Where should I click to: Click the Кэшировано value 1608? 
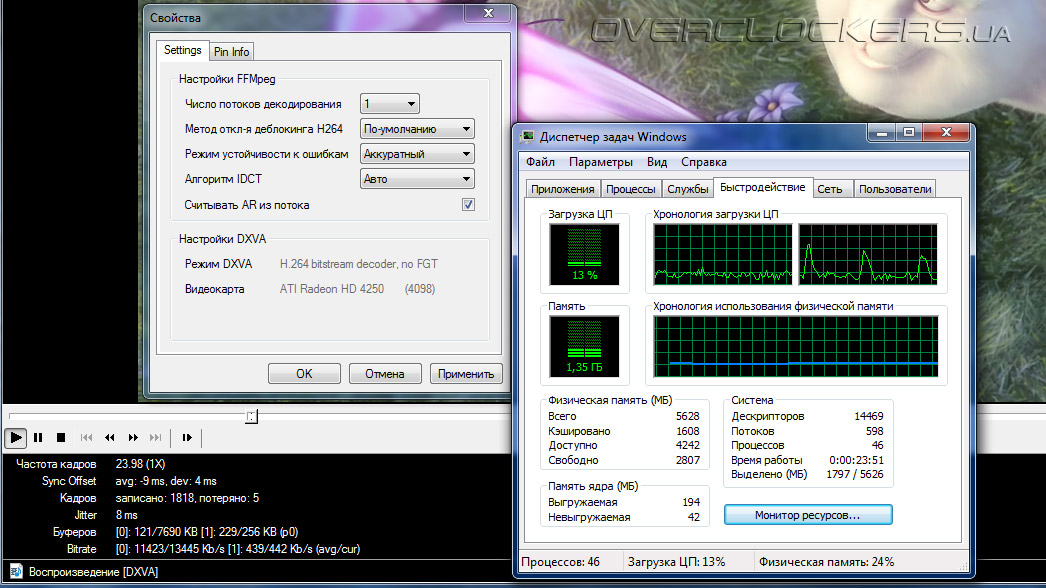(x=688, y=431)
